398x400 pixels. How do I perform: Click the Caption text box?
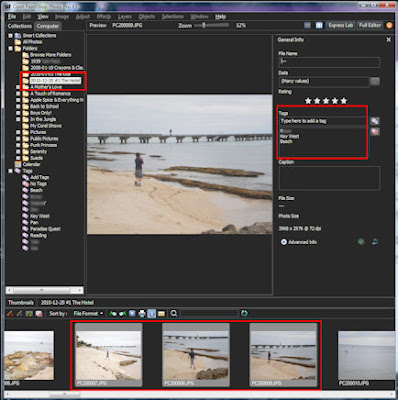[x=329, y=178]
